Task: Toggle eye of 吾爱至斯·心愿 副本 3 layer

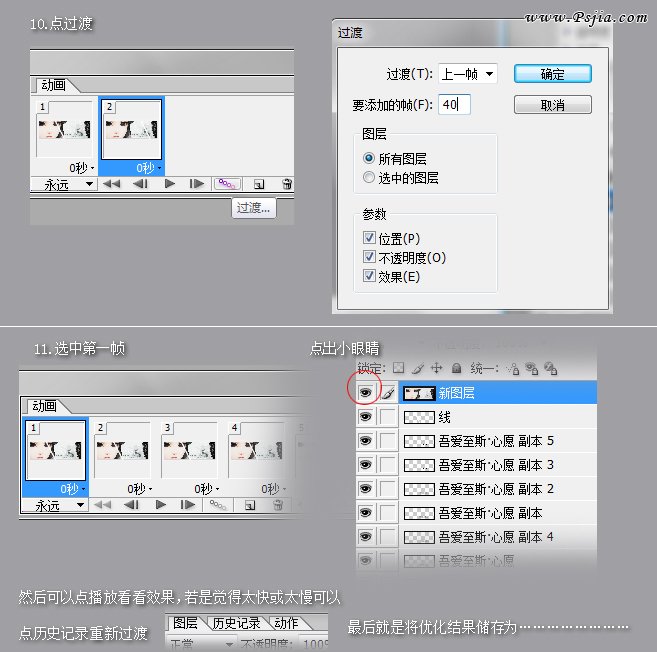Action: pyautogui.click(x=366, y=465)
